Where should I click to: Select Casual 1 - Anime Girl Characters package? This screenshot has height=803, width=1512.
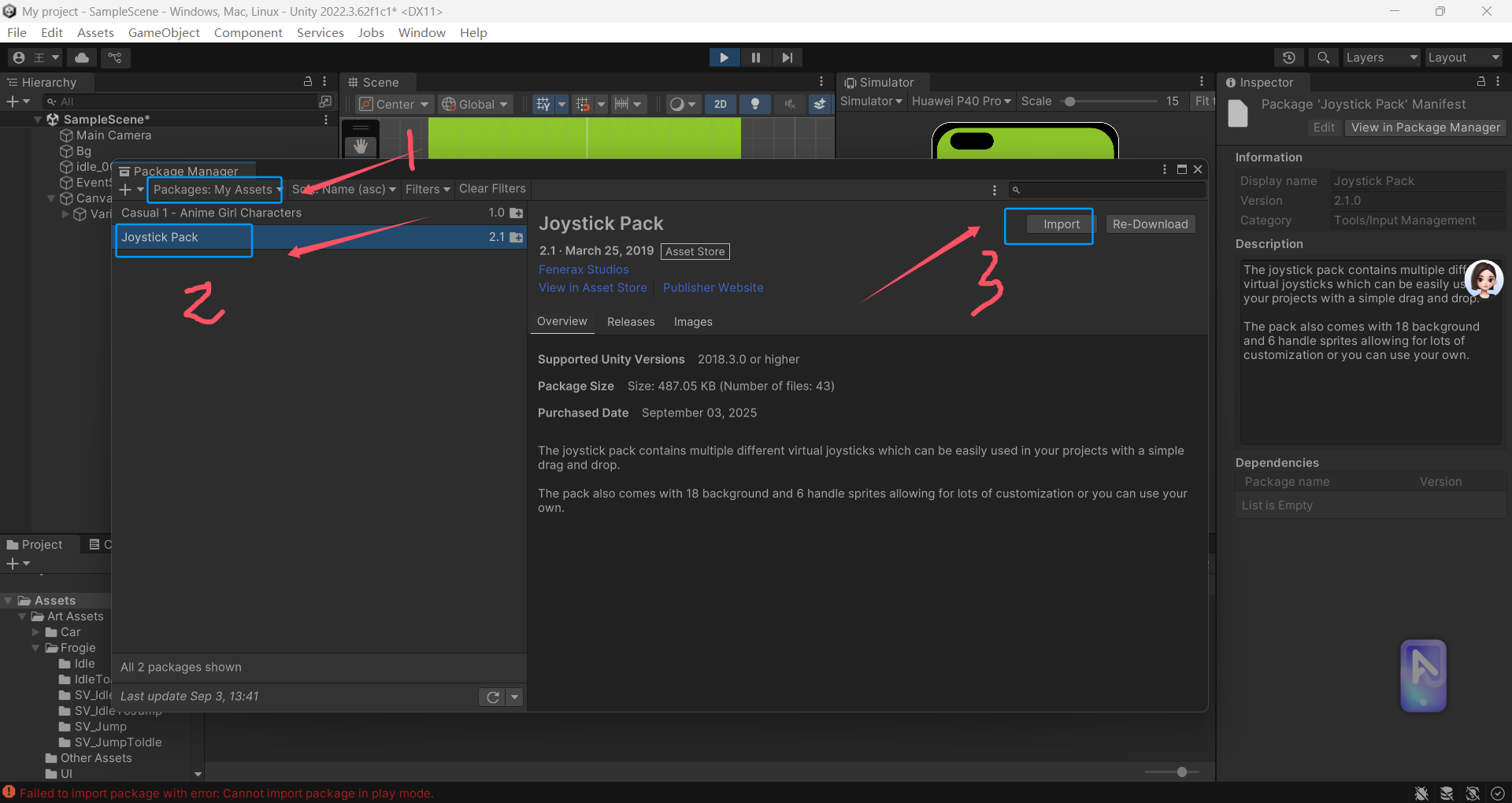(x=320, y=213)
